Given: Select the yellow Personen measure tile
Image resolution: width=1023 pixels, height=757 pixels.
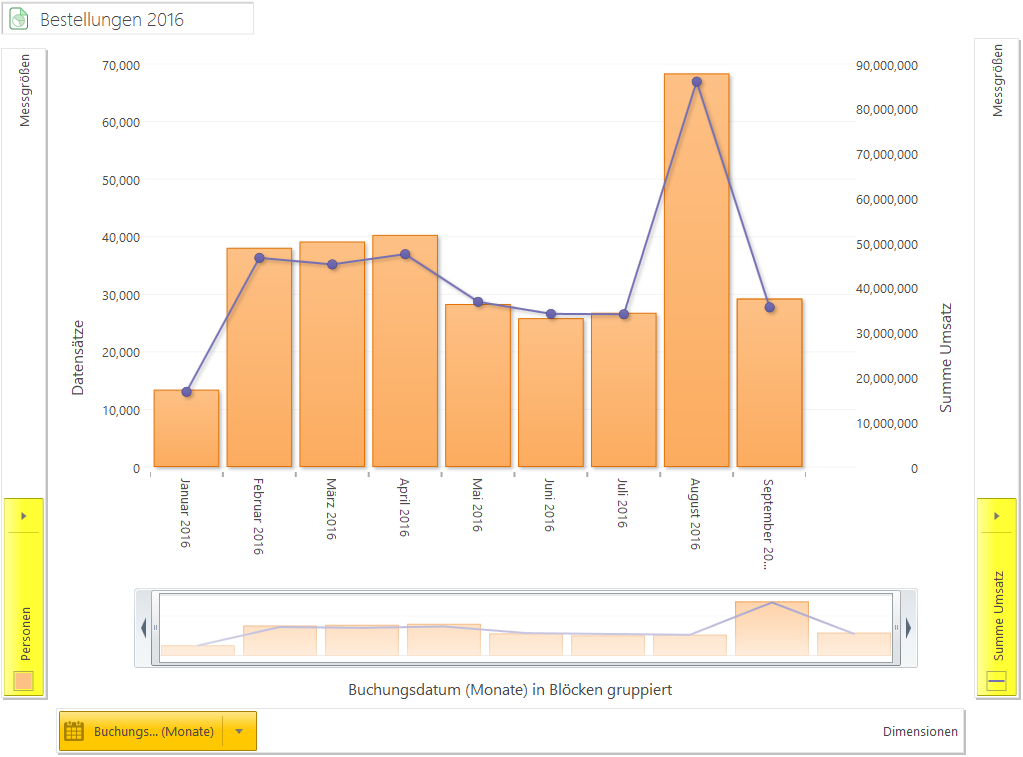Looking at the screenshot, I should pos(23,597).
